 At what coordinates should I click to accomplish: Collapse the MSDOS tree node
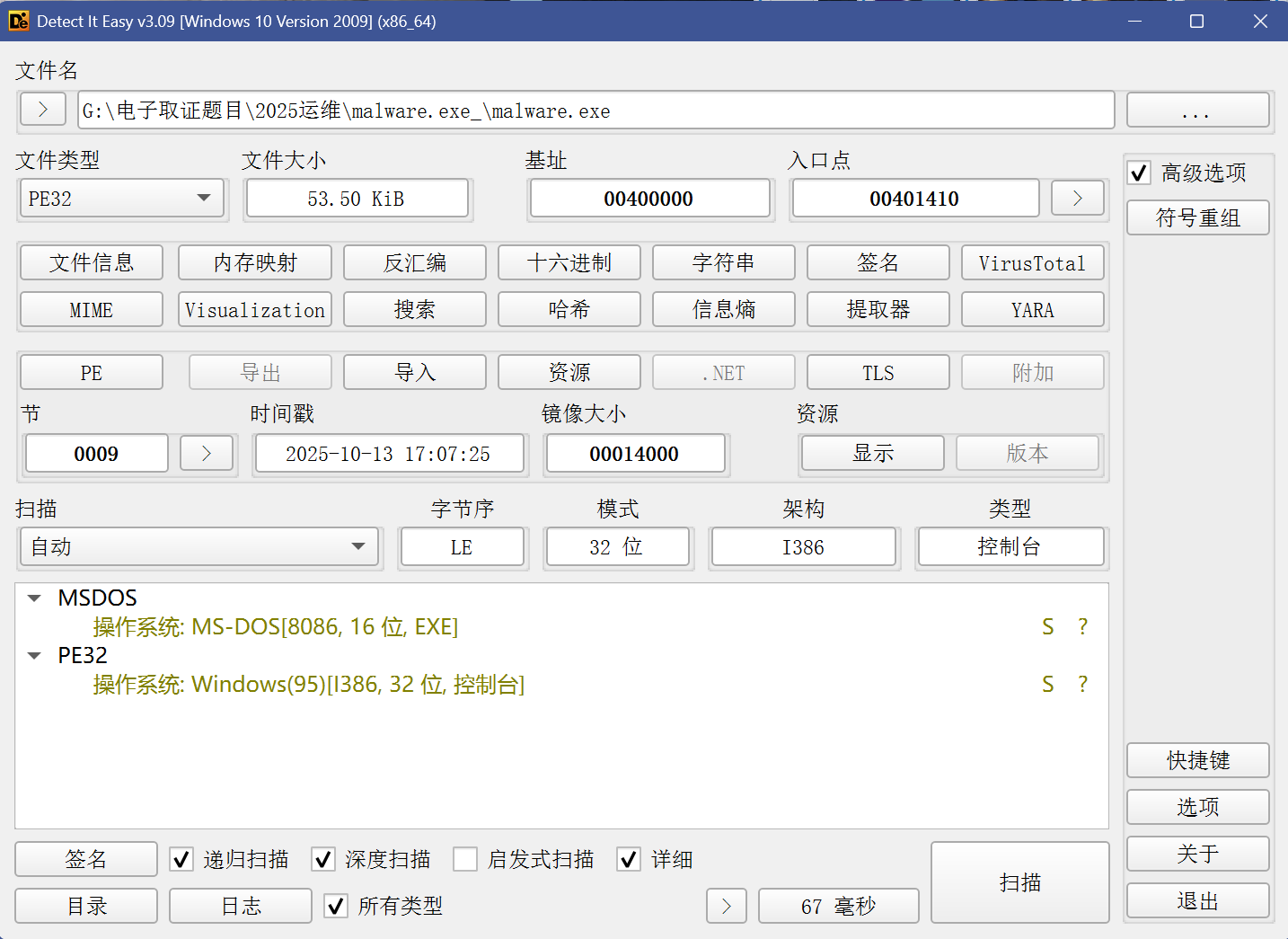[34, 598]
